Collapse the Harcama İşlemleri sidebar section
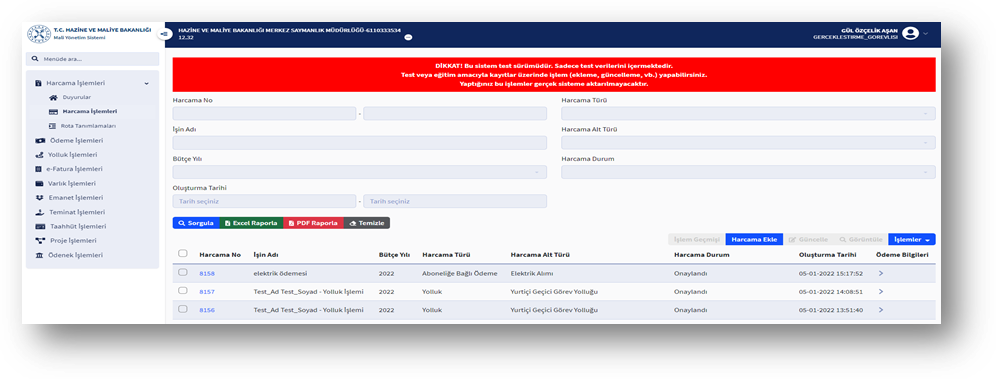 point(92,83)
